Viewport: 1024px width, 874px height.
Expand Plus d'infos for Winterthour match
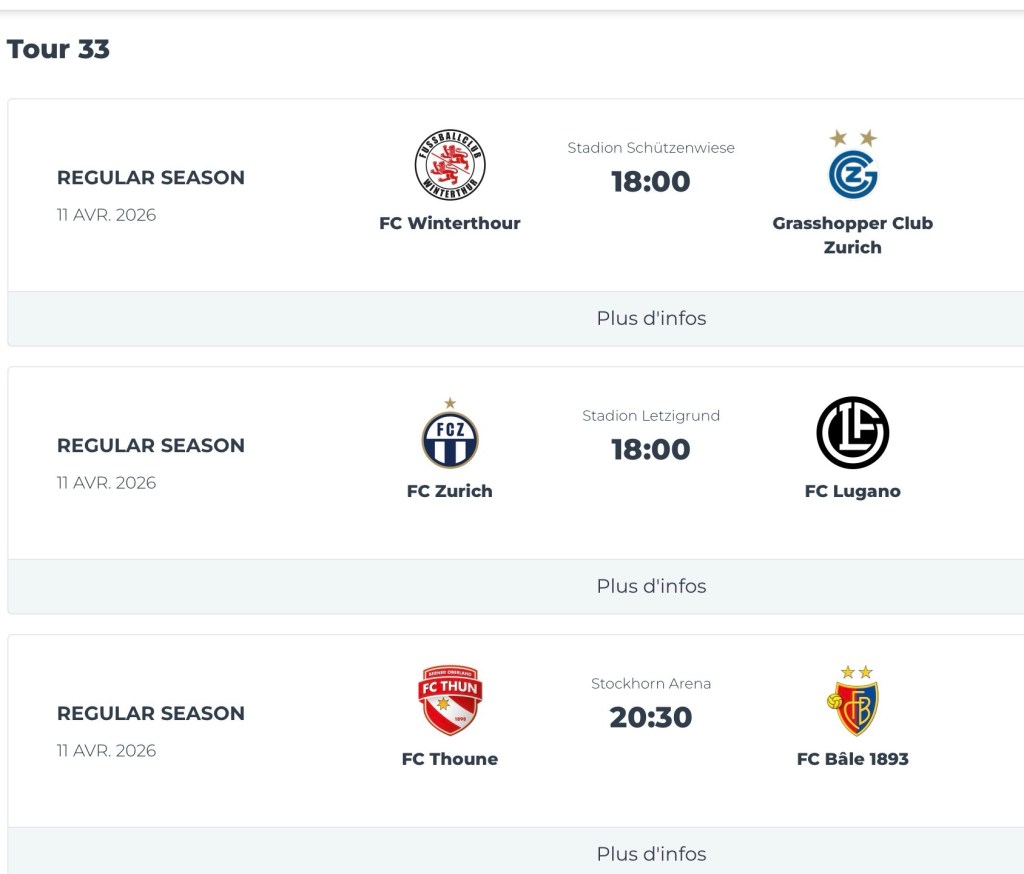(x=651, y=319)
